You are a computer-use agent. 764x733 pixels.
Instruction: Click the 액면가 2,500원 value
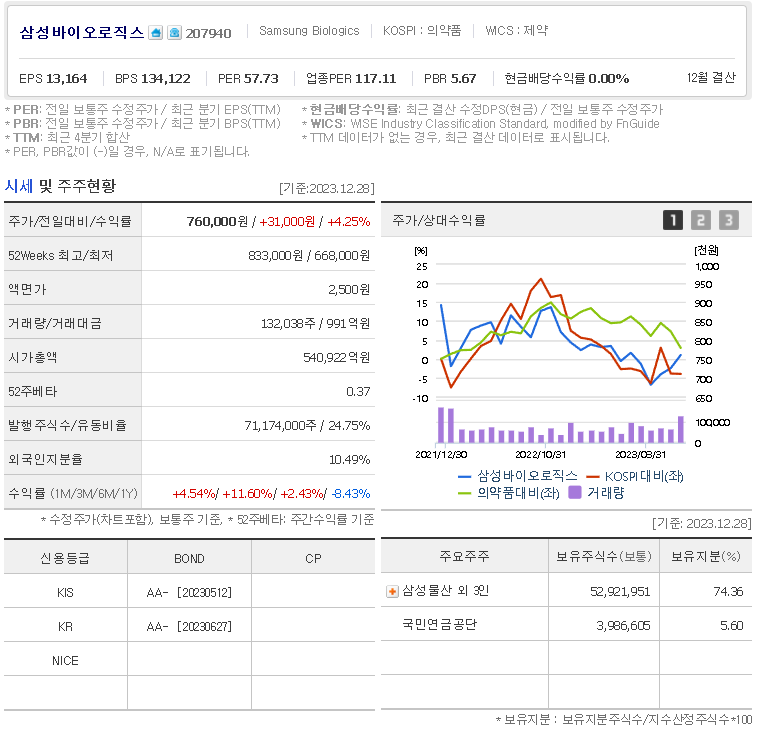click(349, 289)
